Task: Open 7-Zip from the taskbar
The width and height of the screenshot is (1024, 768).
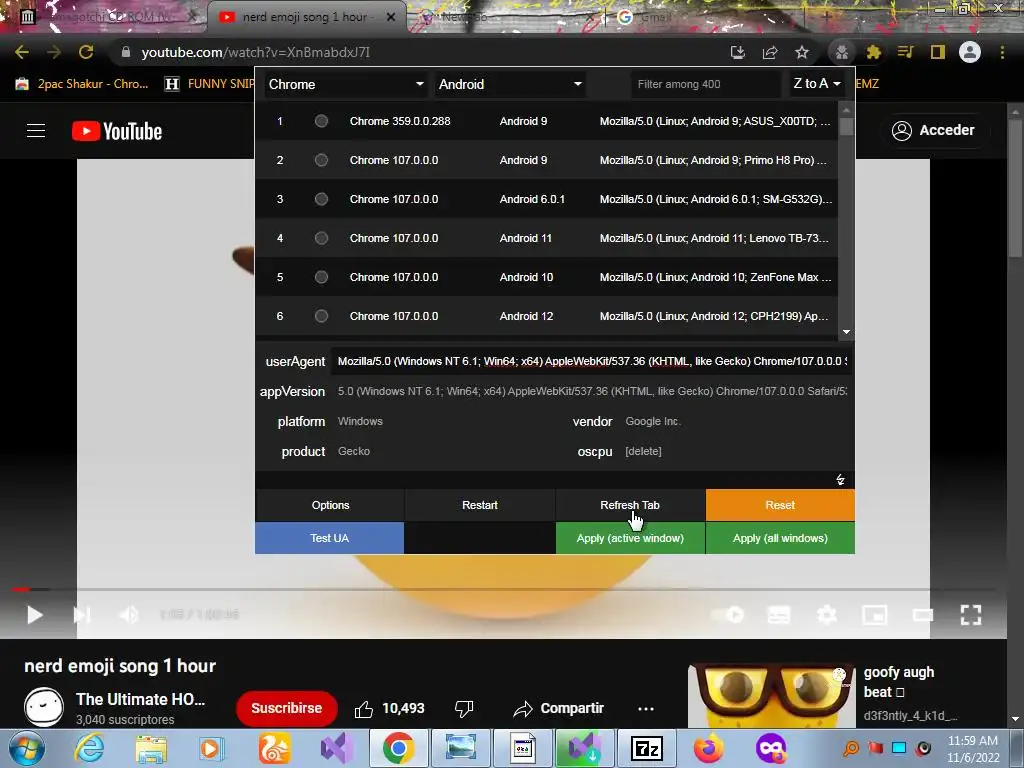Action: (x=647, y=748)
